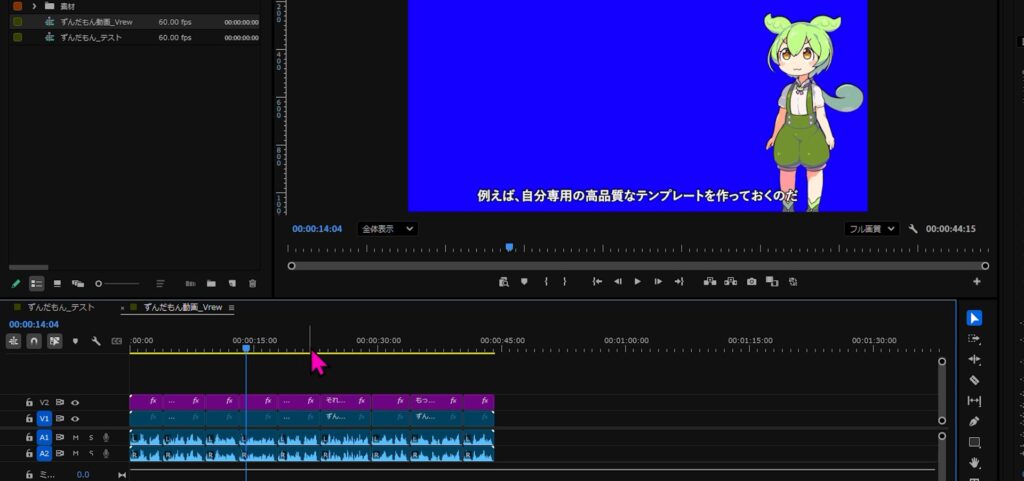Select the Pen tool in tools panel

pos(975,421)
